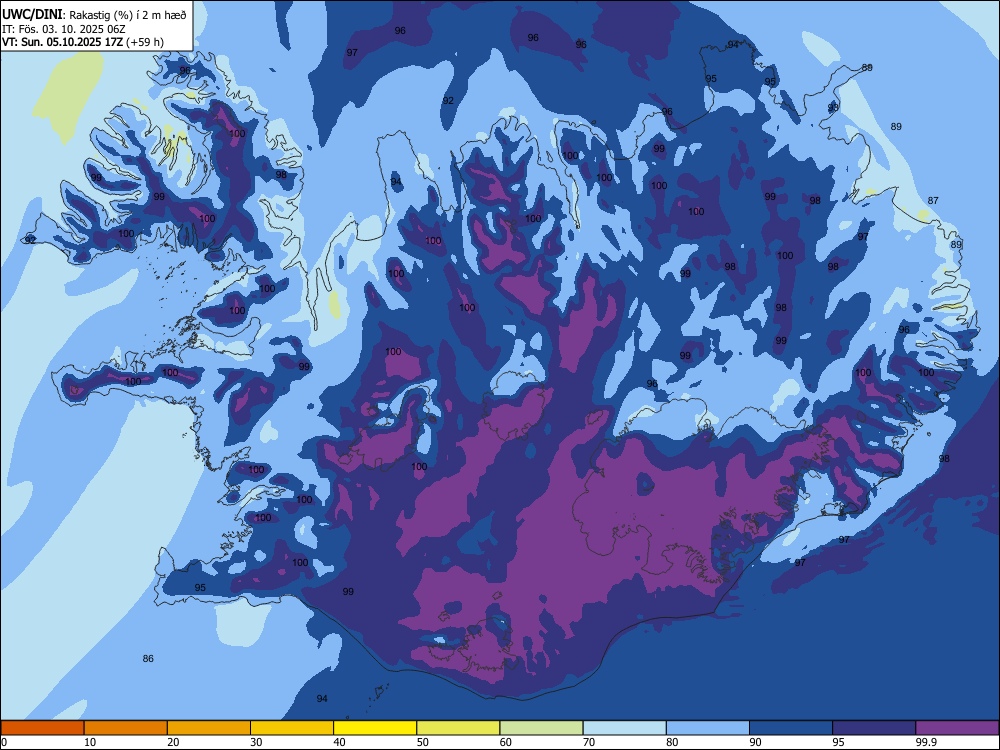Click the dark orange 0–10 legend swatch
The image size is (1000, 750).
point(43,728)
